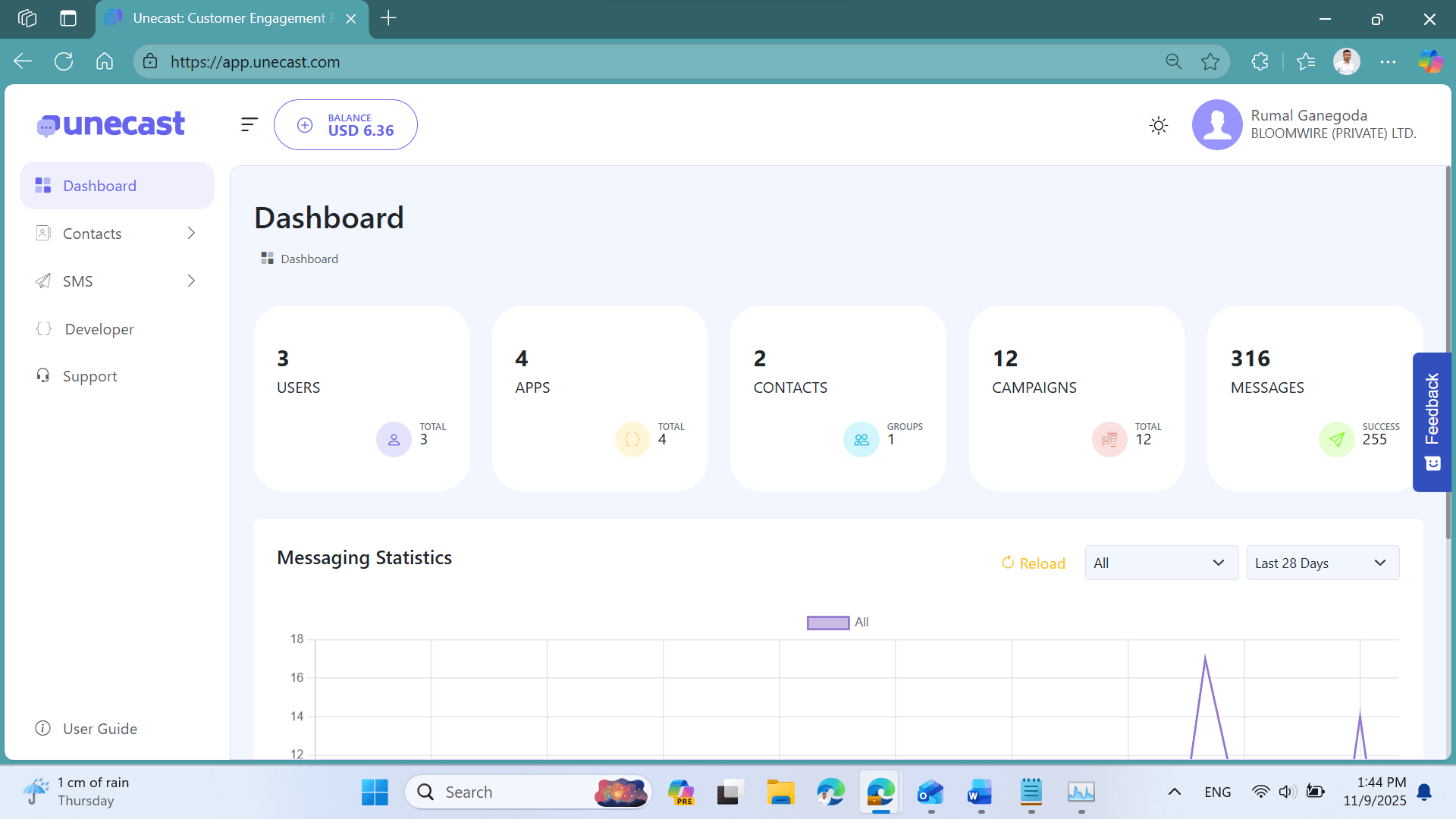Toggle the 'All' legend series in chart
Image resolution: width=1456 pixels, height=819 pixels.
828,623
